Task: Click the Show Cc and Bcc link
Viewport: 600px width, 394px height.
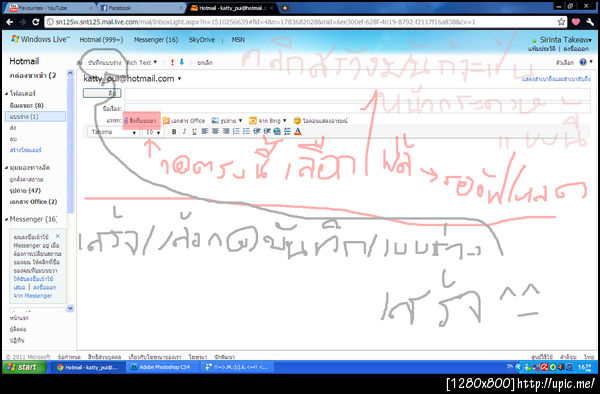Action: click(556, 79)
